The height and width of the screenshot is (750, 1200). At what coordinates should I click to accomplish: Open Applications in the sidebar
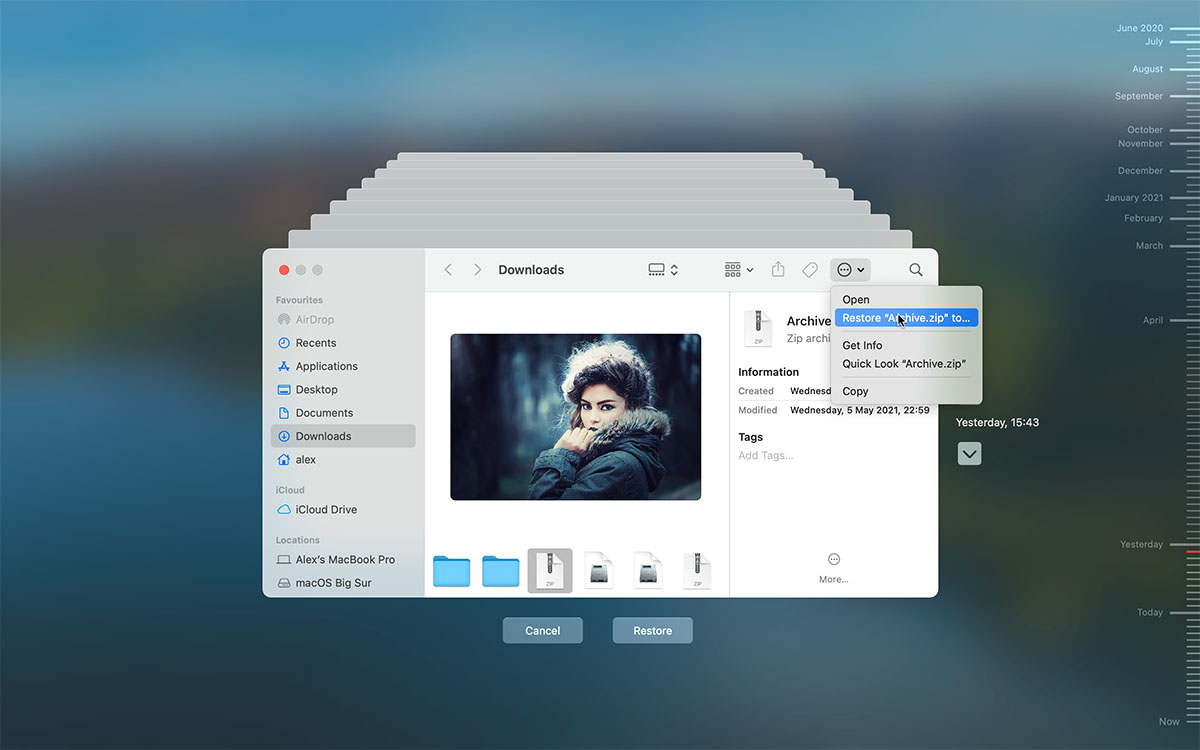coord(343,366)
